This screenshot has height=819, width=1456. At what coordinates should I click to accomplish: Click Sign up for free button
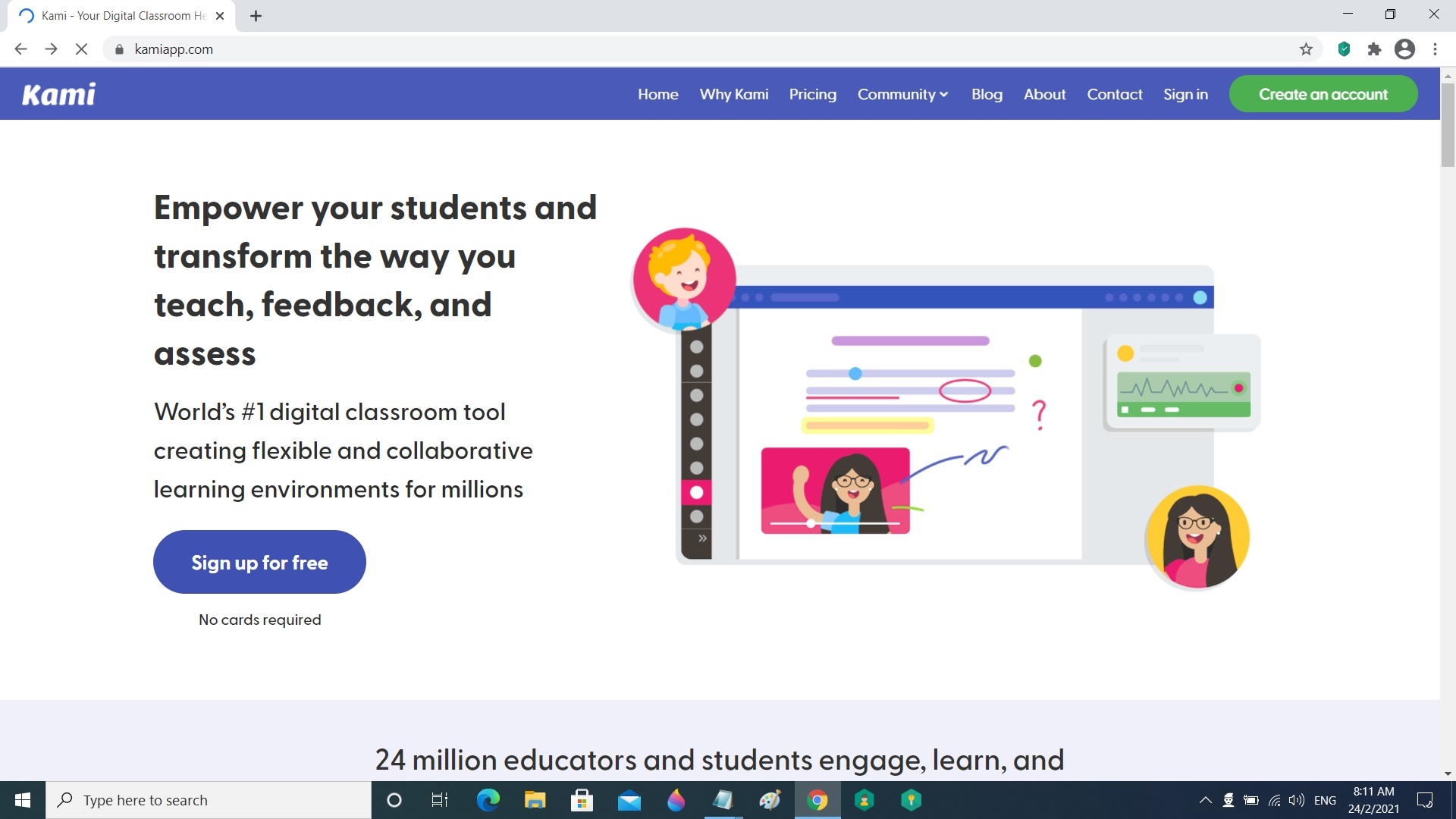pos(259,562)
